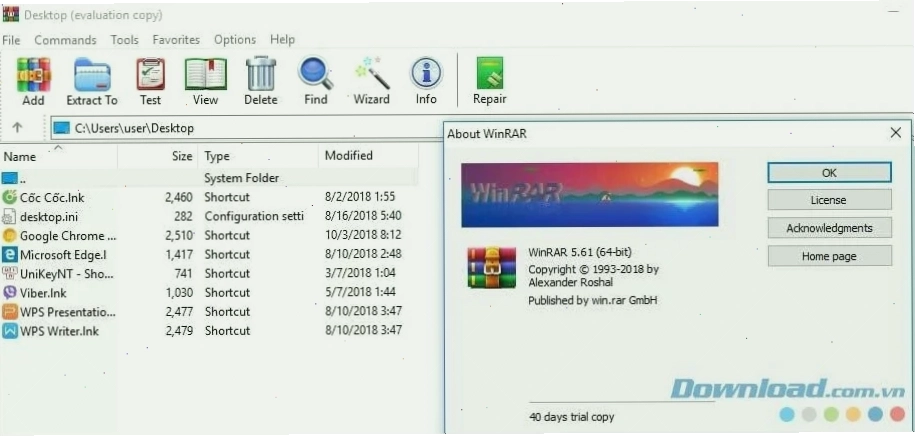Click the WinRAR title bar icon
The height and width of the screenshot is (437, 915).
pyautogui.click(x=11, y=14)
